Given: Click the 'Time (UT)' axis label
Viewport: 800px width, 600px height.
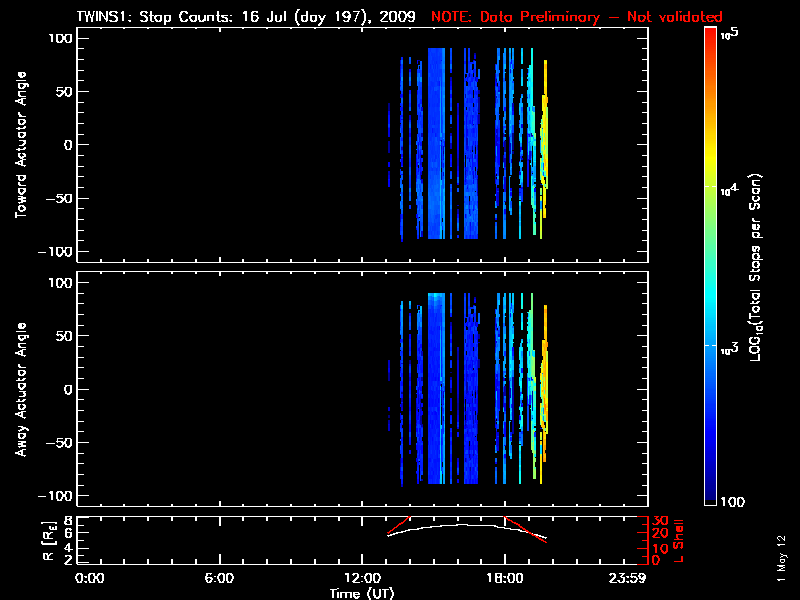Looking at the screenshot, I should (367, 593).
